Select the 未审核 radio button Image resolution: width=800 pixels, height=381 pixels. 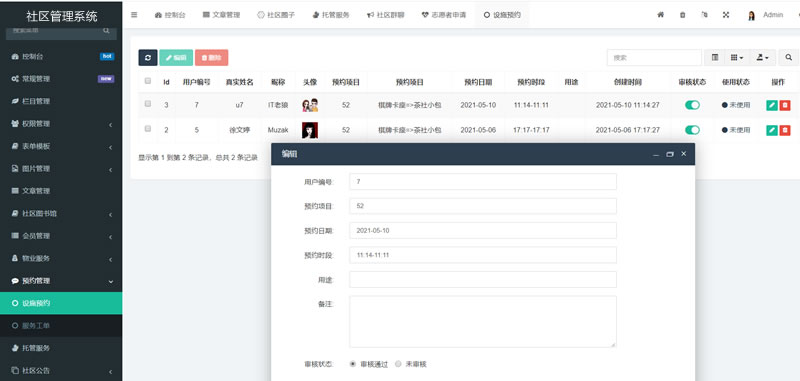pyautogui.click(x=398, y=364)
